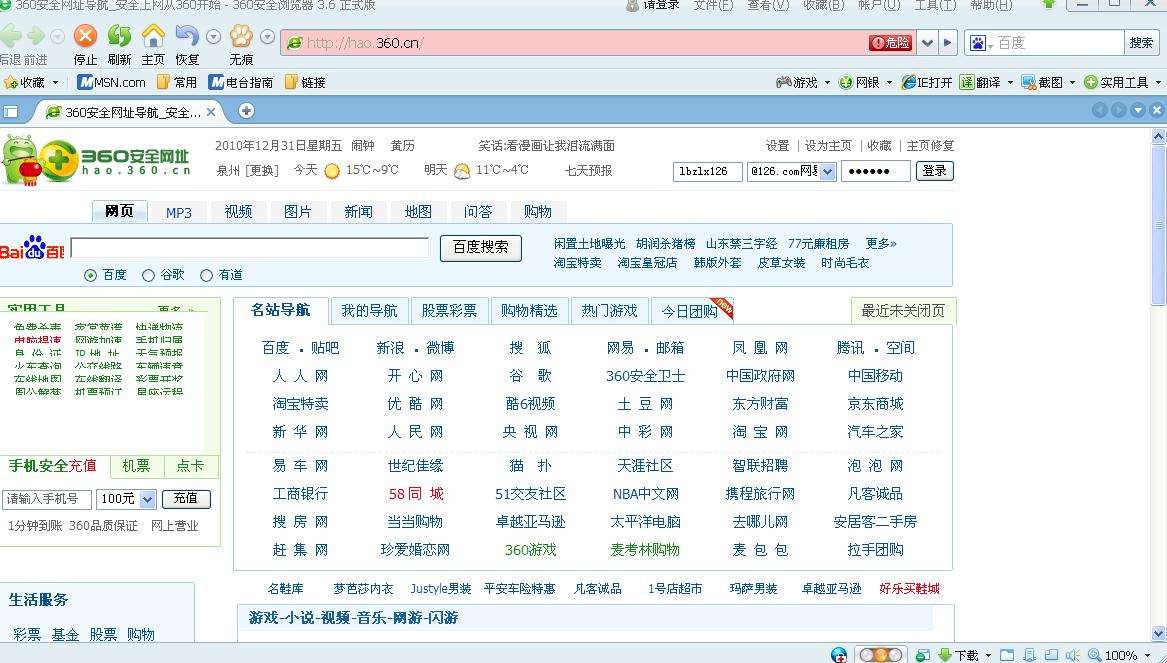The image size is (1167, 663).
Task: Open the 京东商城 link
Action: pyautogui.click(x=875, y=404)
